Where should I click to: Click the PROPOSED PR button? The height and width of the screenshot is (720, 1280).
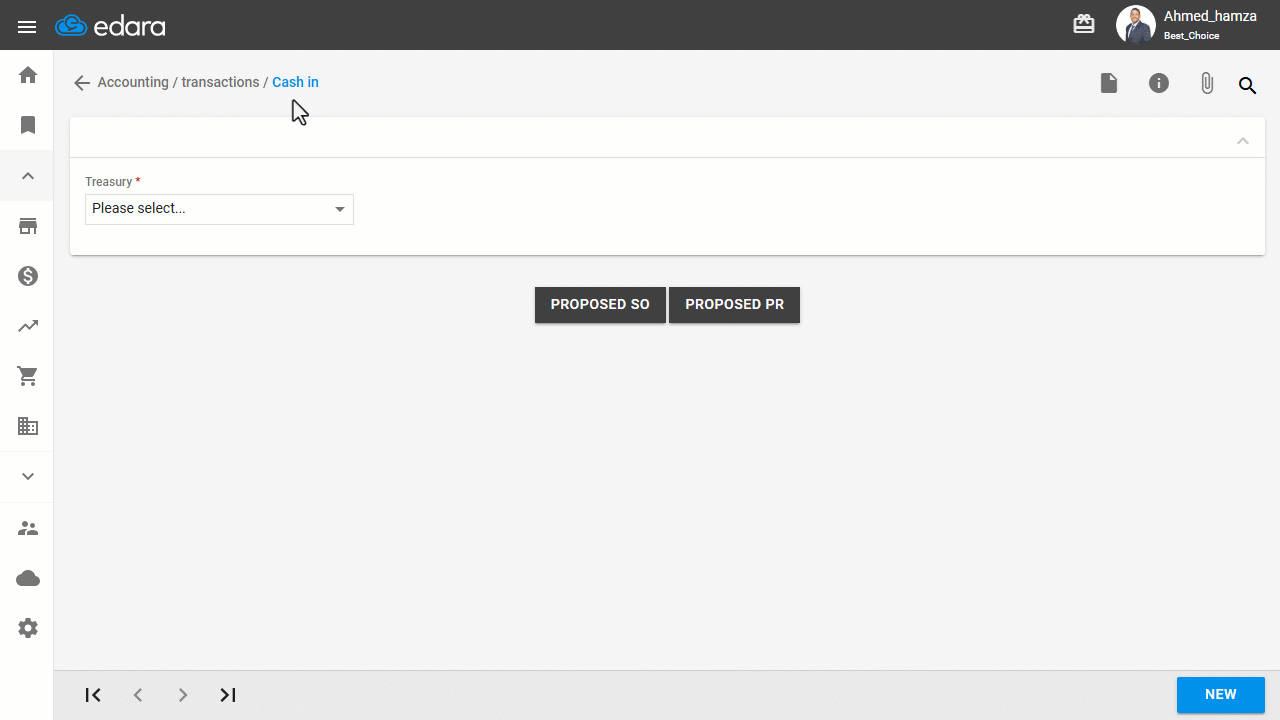[735, 304]
